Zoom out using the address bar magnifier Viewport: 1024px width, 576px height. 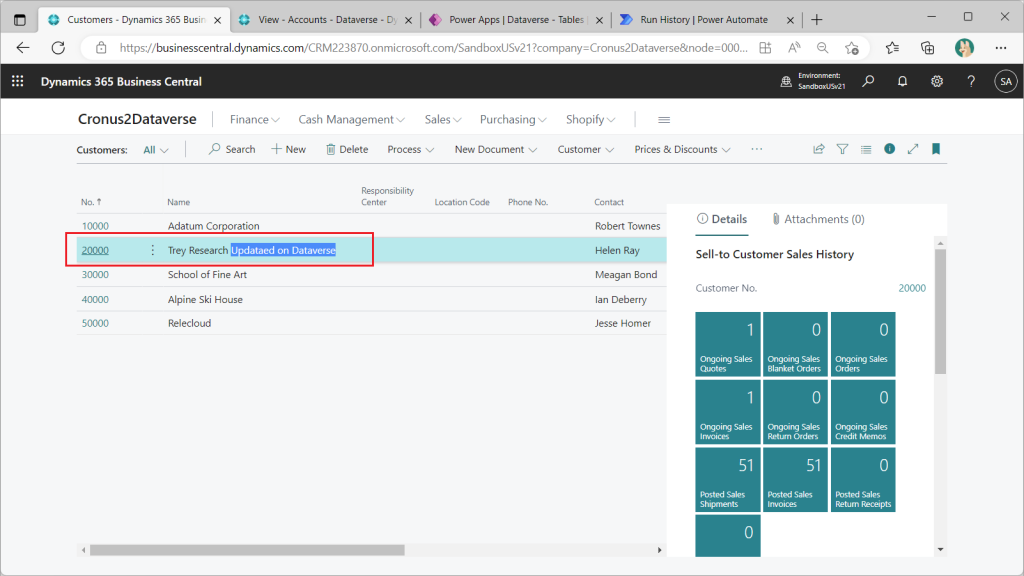pyautogui.click(x=822, y=48)
